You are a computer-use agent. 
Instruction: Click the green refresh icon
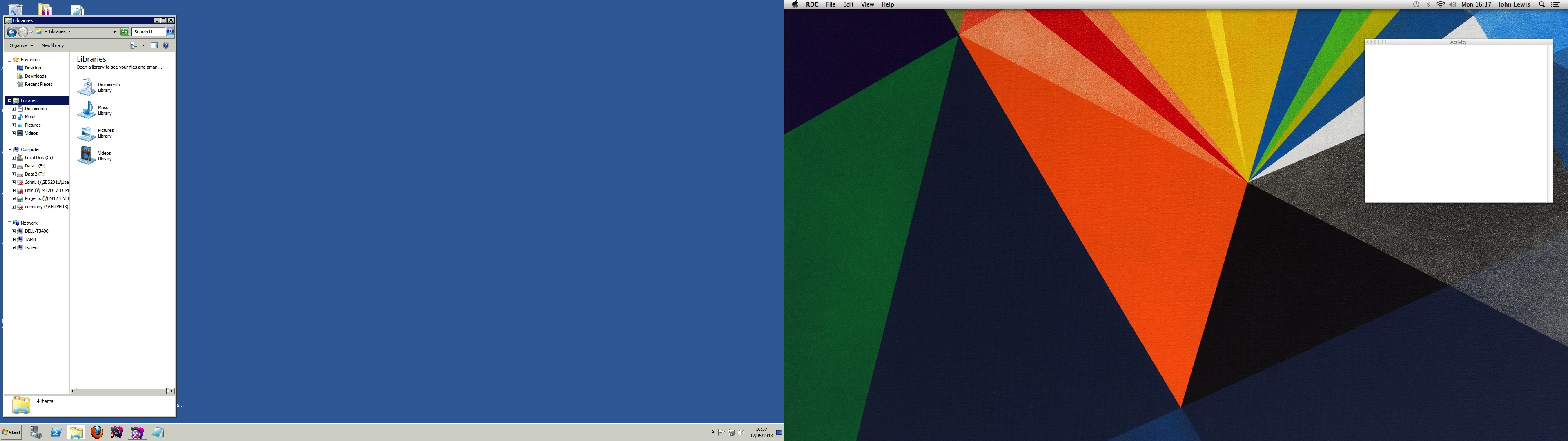pos(124,32)
